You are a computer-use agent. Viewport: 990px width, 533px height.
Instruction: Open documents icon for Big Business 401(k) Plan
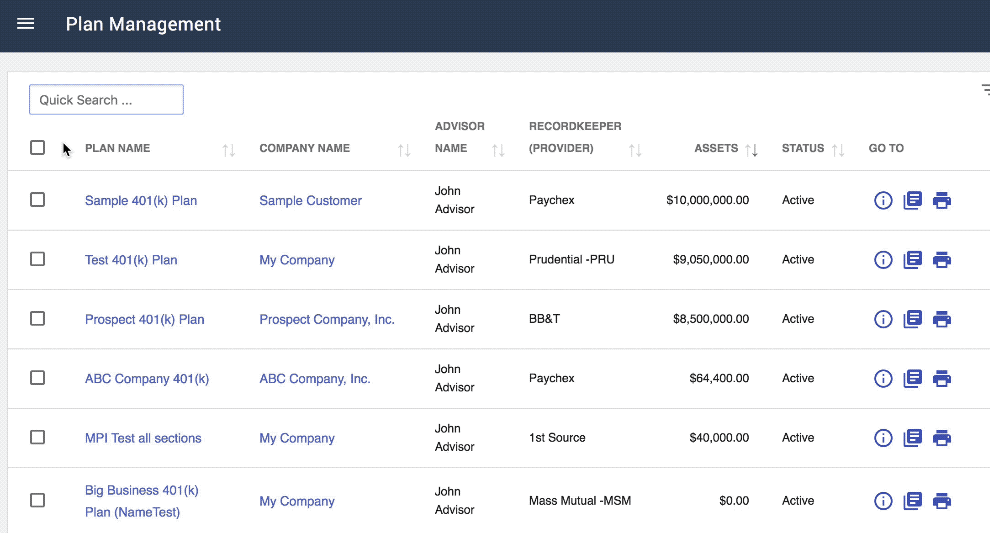[912, 501]
